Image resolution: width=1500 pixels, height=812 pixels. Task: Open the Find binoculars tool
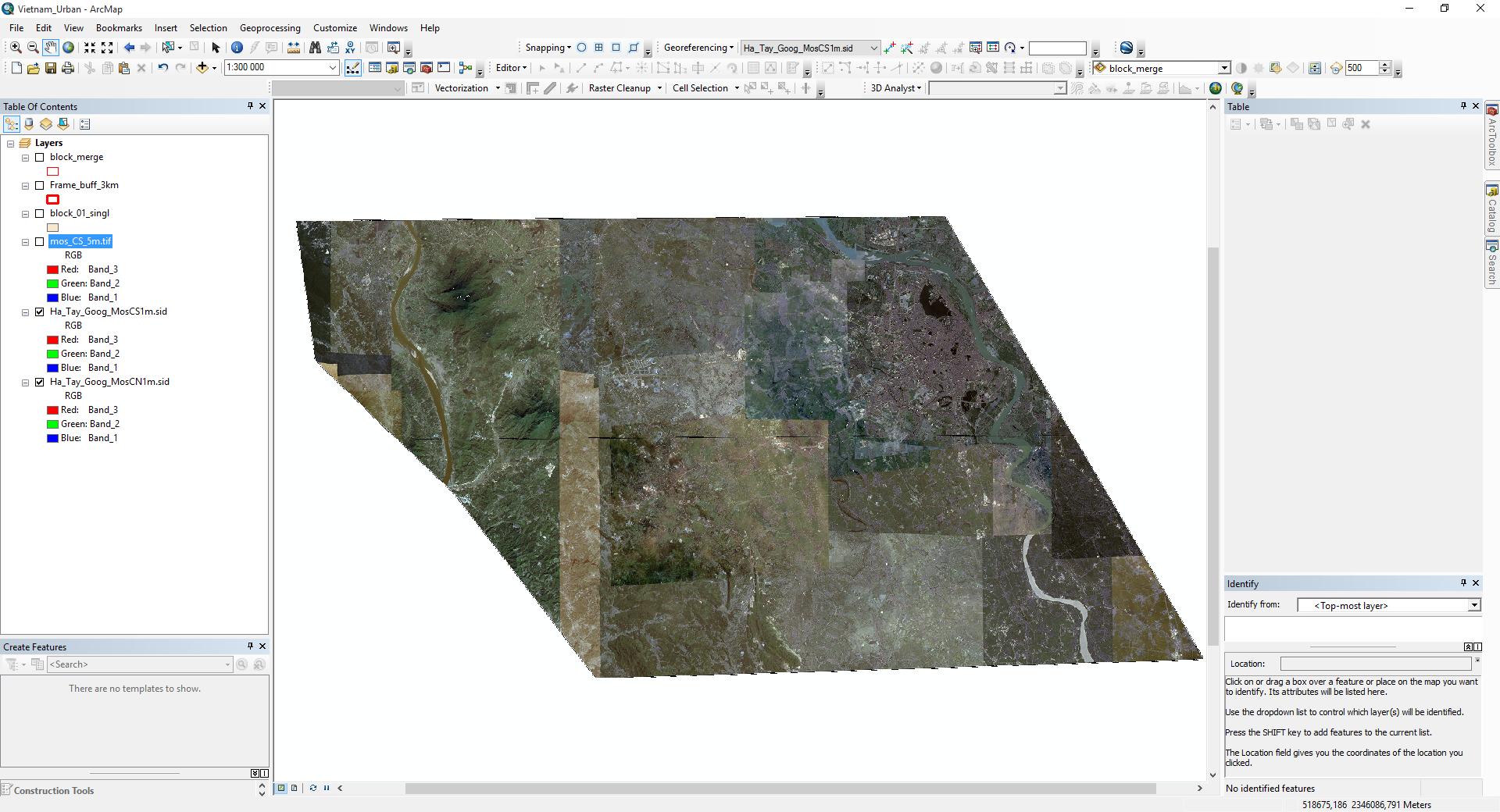coord(315,48)
